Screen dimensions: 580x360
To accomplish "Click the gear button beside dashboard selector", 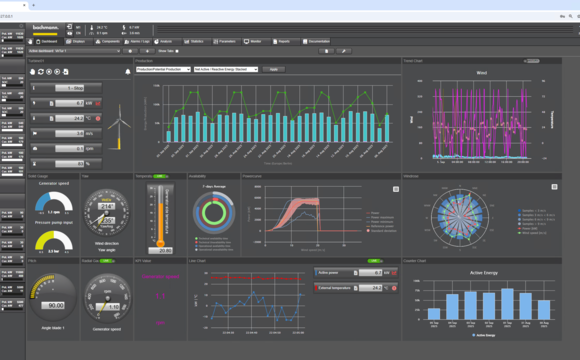I will pos(130,51).
